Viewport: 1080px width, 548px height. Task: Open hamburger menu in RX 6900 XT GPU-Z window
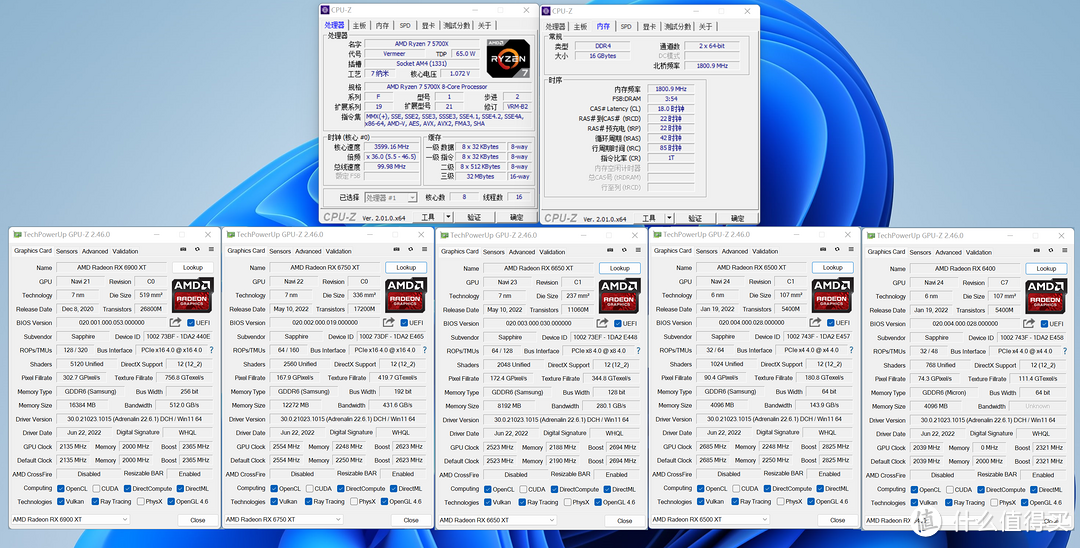pos(211,249)
